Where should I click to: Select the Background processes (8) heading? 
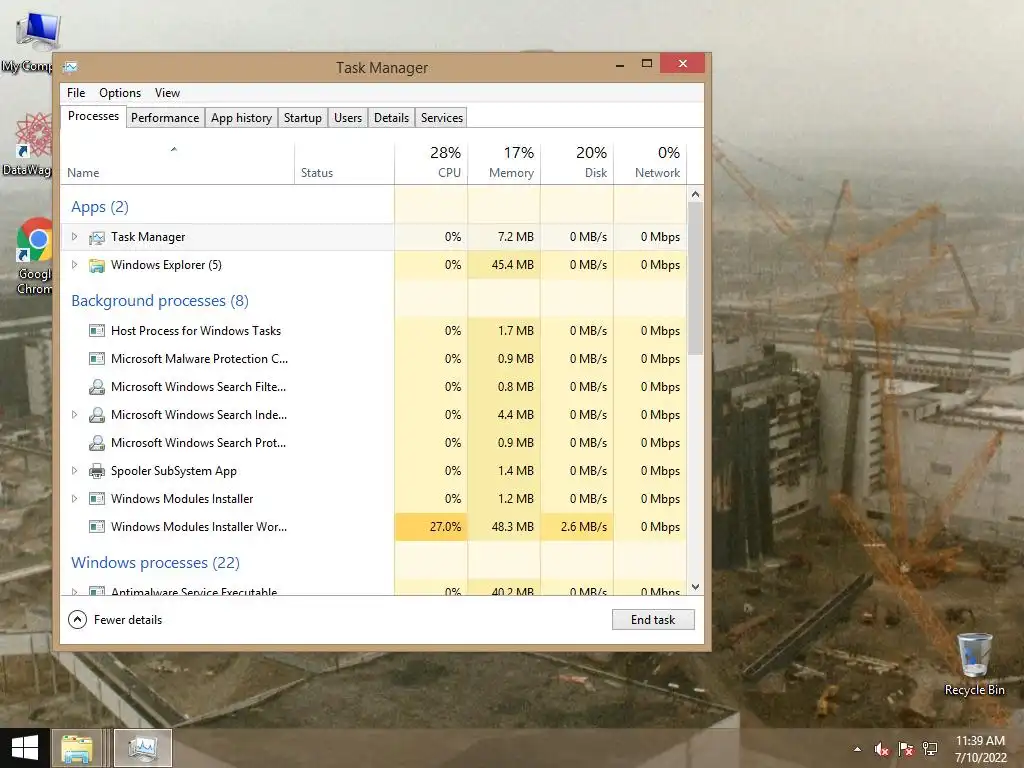(x=160, y=301)
